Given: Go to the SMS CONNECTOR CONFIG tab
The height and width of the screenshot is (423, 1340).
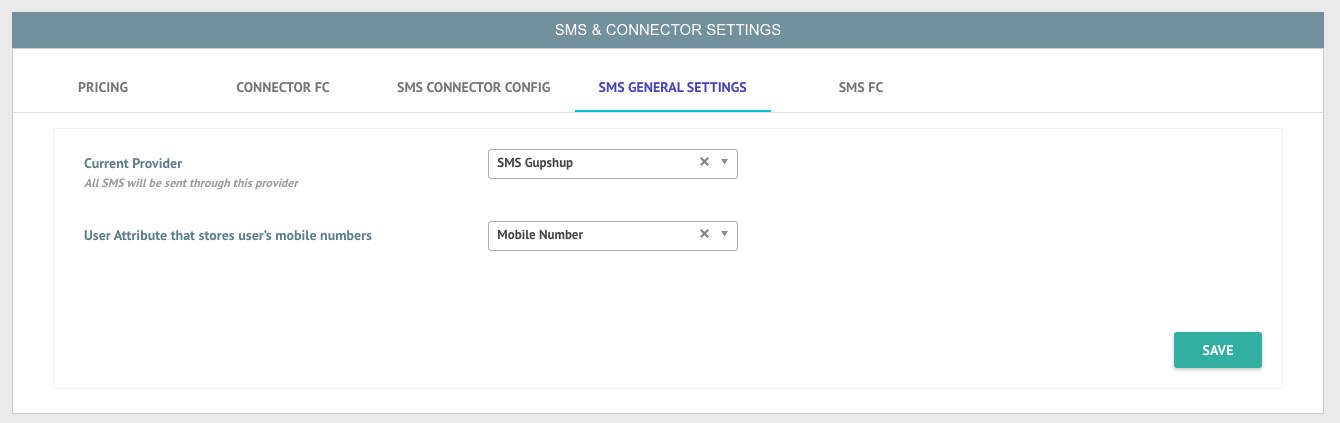Looking at the screenshot, I should [474, 87].
